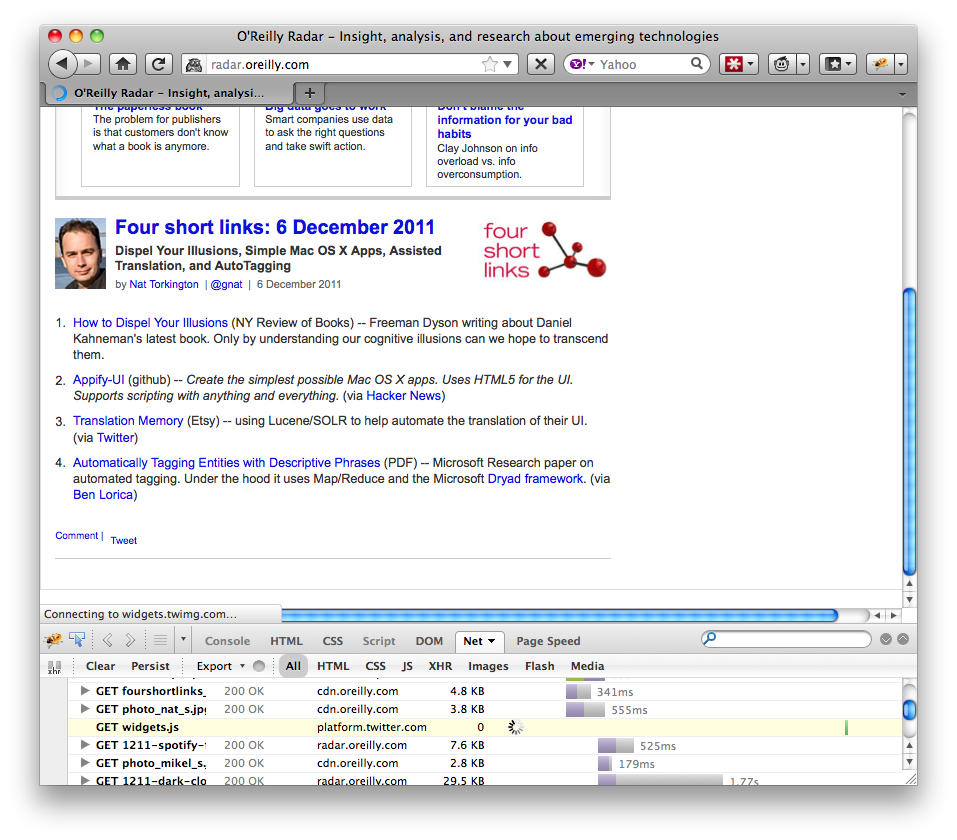Click the Firebug panel history back arrow
The height and width of the screenshot is (840, 957).
point(108,640)
